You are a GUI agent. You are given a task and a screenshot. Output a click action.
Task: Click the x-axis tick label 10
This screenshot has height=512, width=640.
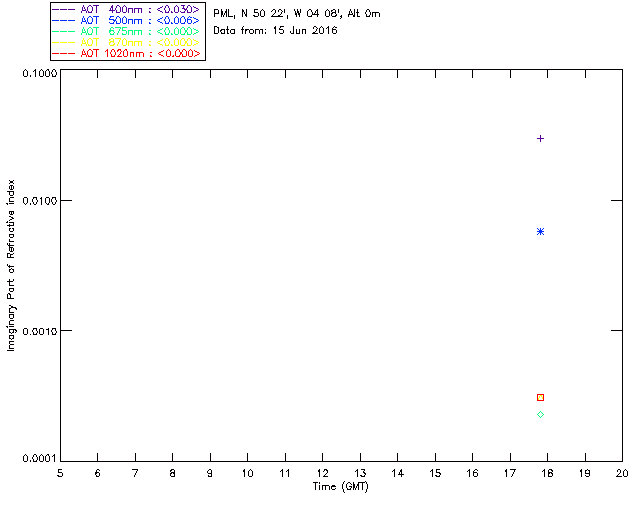(x=247, y=473)
